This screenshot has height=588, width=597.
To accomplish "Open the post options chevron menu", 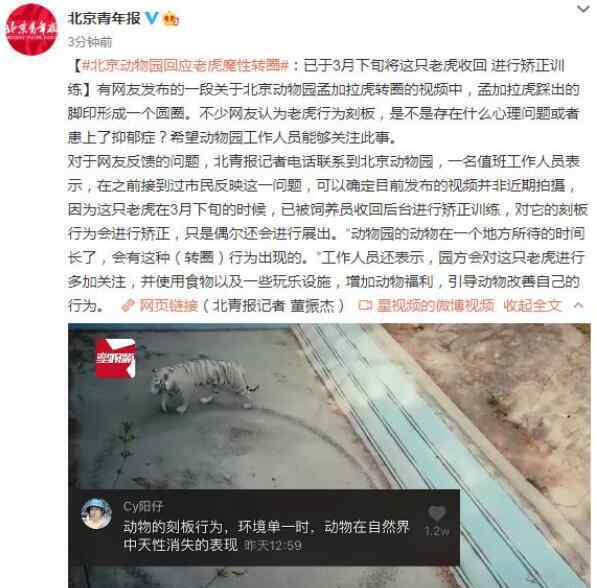I will point(583,9).
